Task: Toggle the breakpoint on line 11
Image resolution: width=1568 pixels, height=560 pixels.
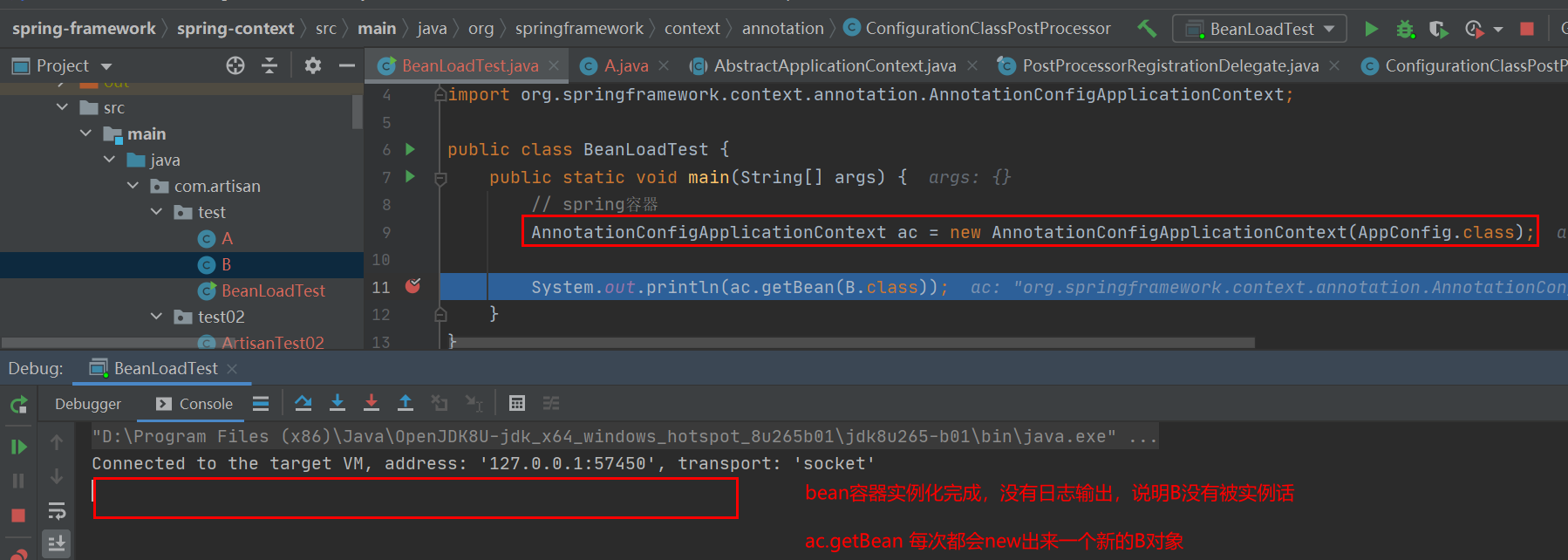Action: (413, 286)
